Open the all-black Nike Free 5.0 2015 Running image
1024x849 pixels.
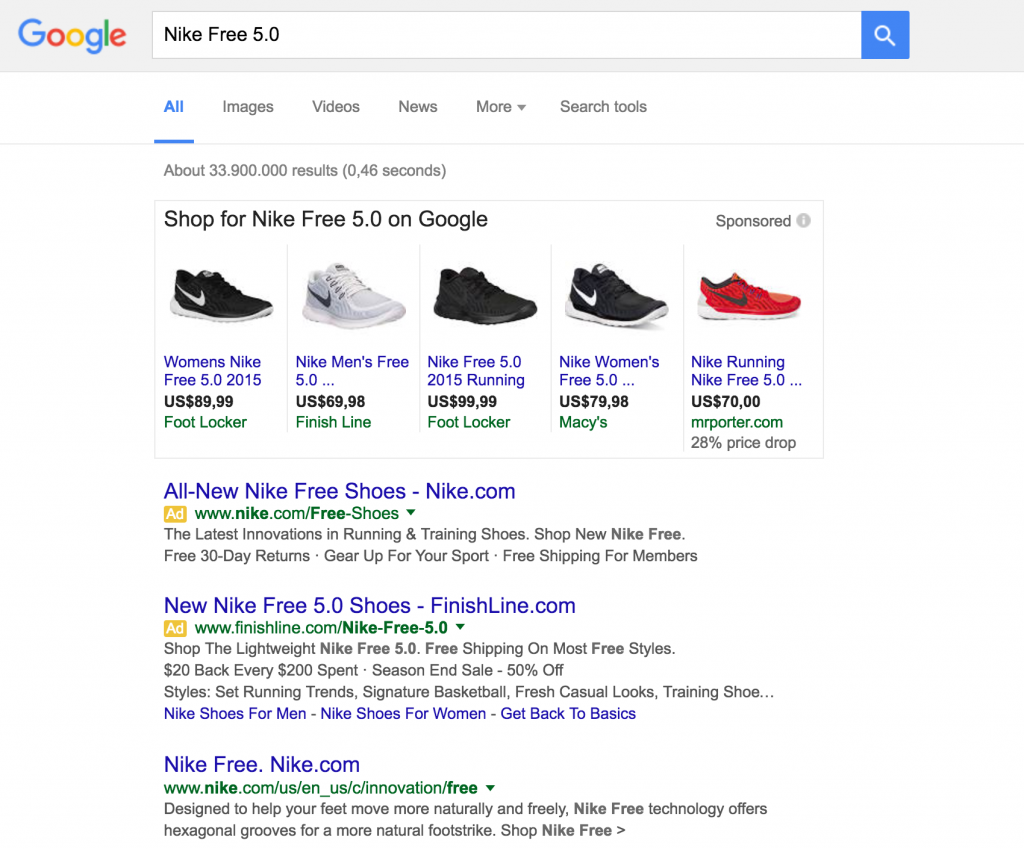pyautogui.click(x=485, y=295)
